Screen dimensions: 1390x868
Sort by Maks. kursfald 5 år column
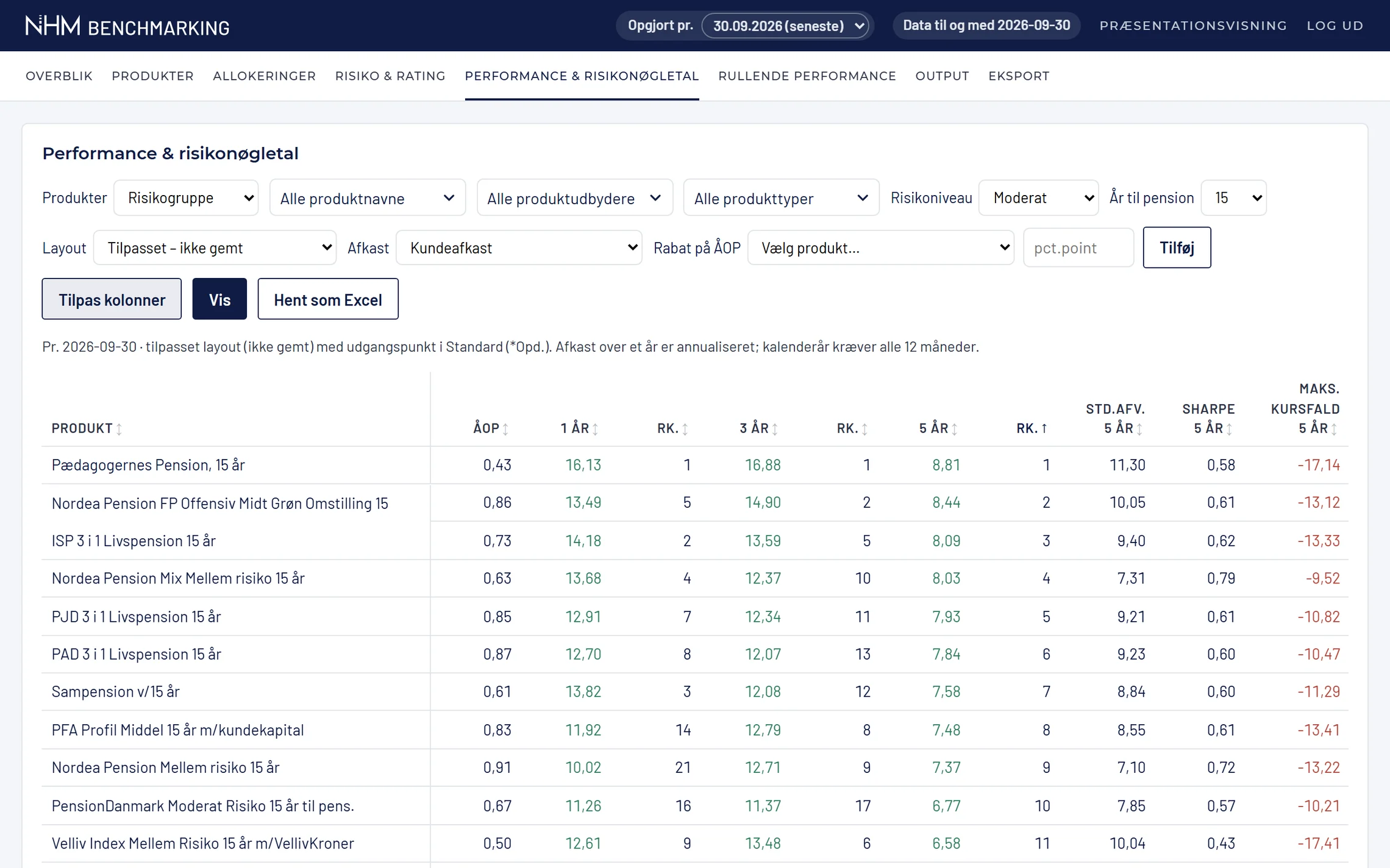(x=1305, y=408)
